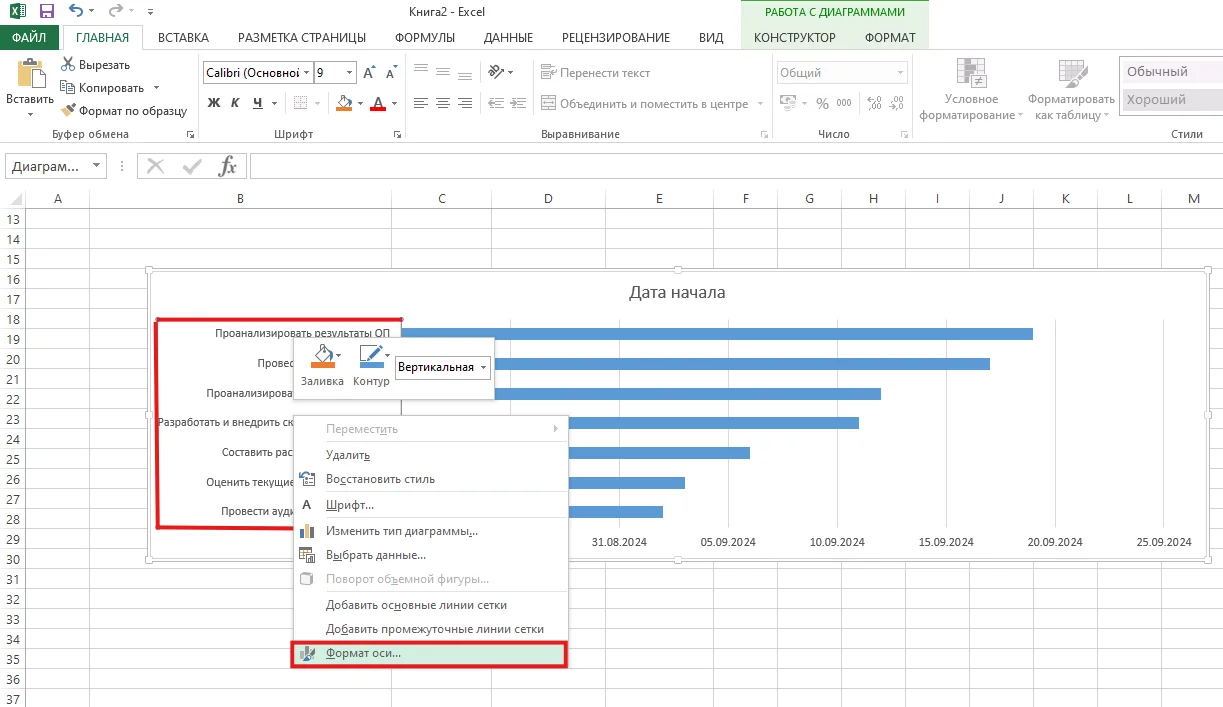Click Шрифт... in the context menu
This screenshot has height=707, width=1223.
point(349,505)
